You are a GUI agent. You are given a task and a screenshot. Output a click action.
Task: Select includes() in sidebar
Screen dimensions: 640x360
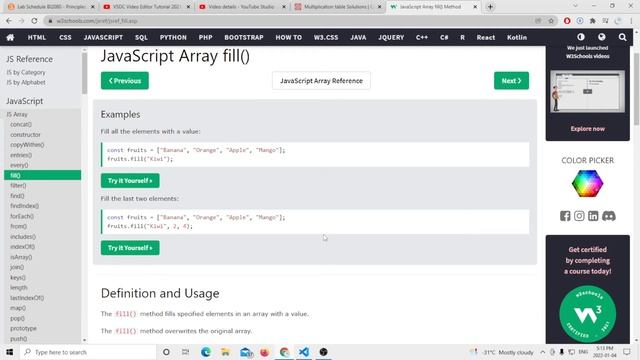point(23,236)
